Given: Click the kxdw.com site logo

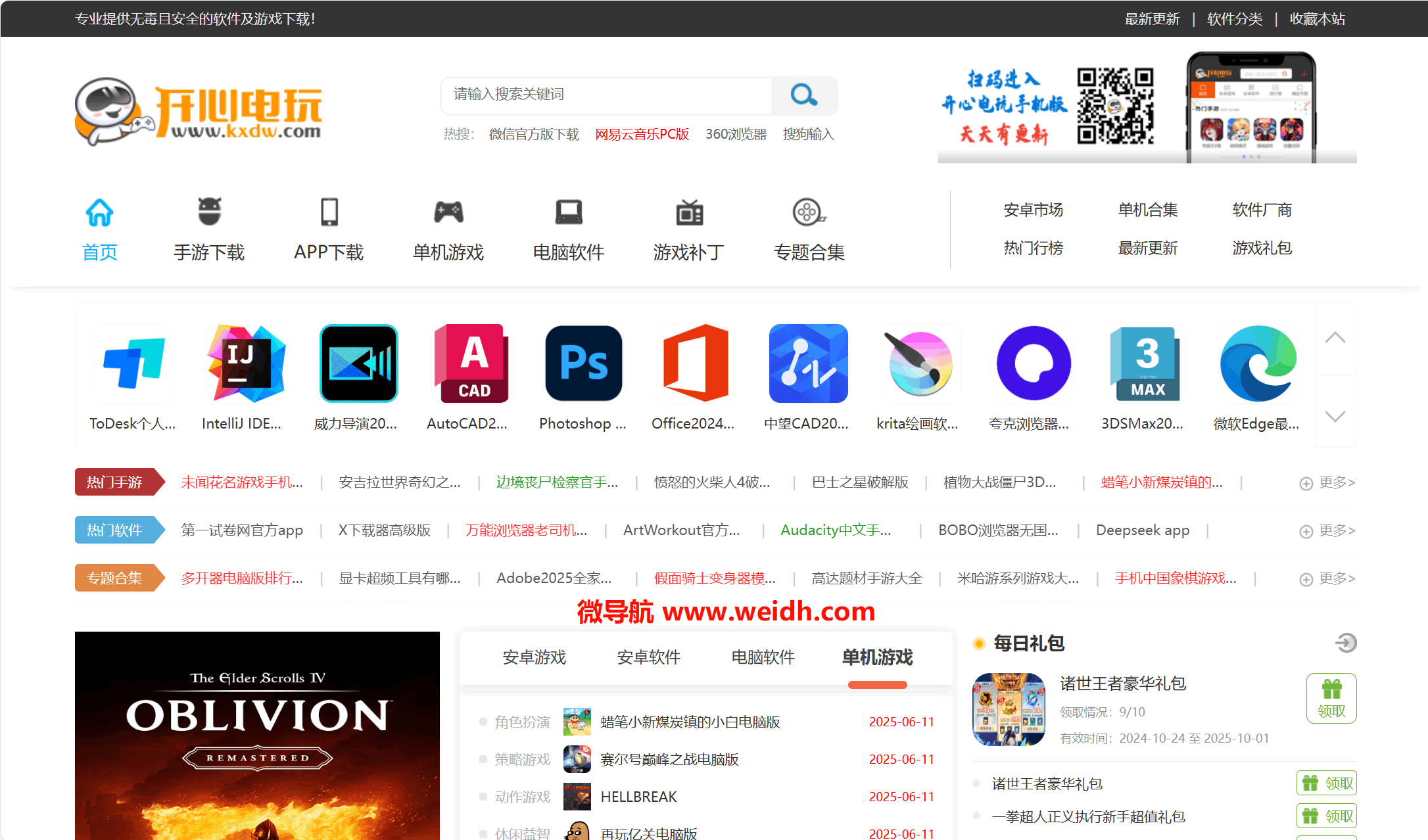Looking at the screenshot, I should coord(199,112).
